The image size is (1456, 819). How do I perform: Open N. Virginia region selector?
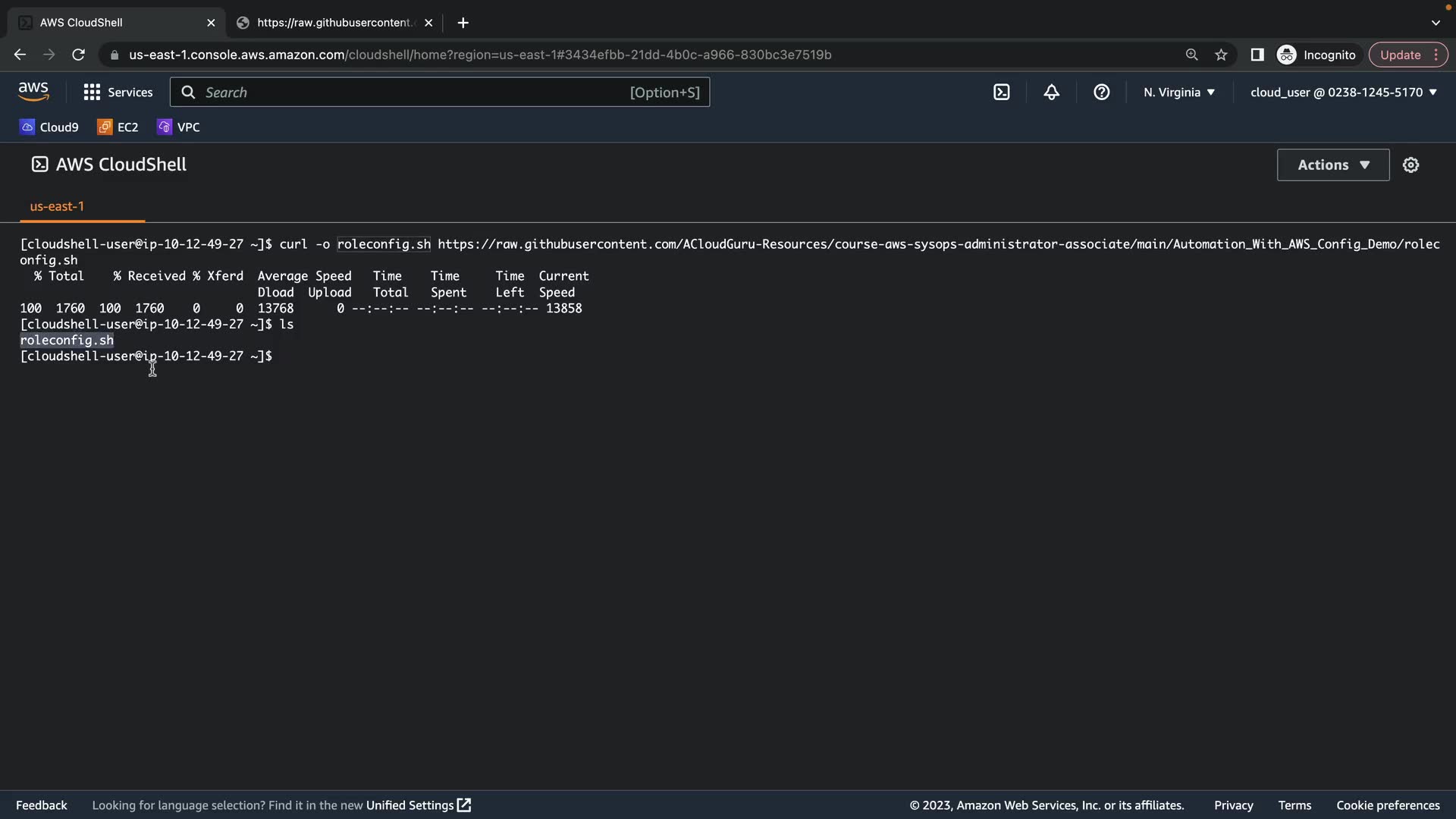pos(1179,93)
